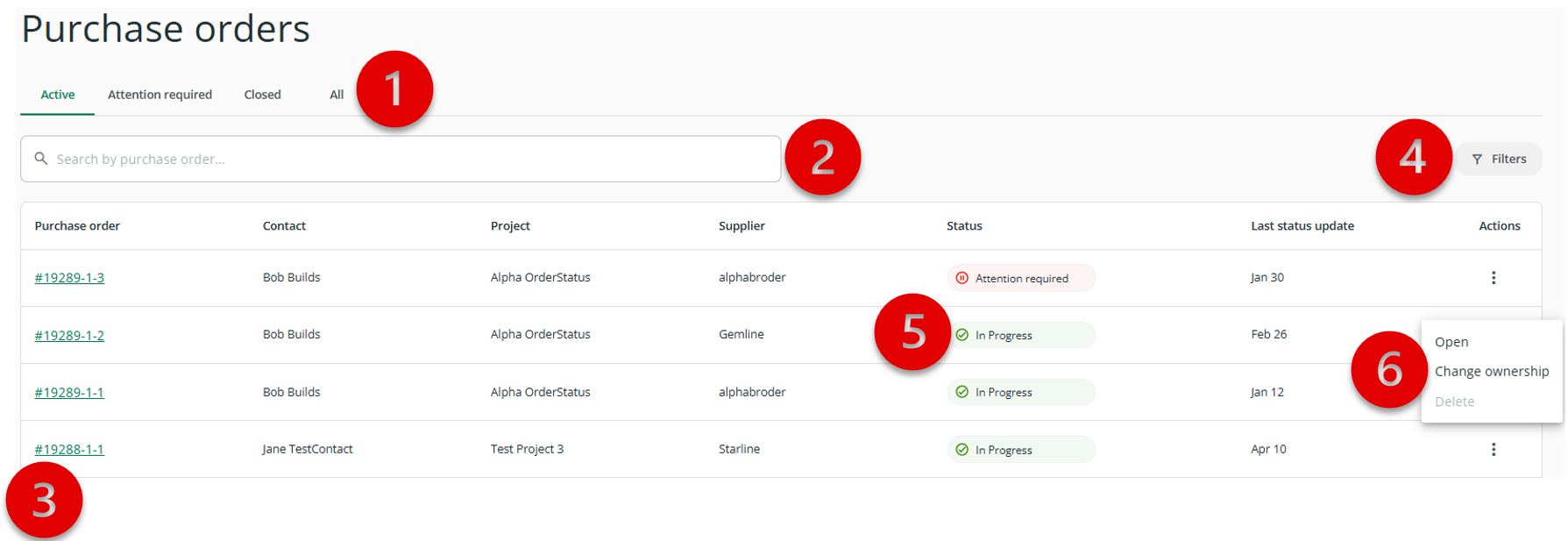Click the Attention required status badge
This screenshot has width=1568, height=541.
[1021, 278]
